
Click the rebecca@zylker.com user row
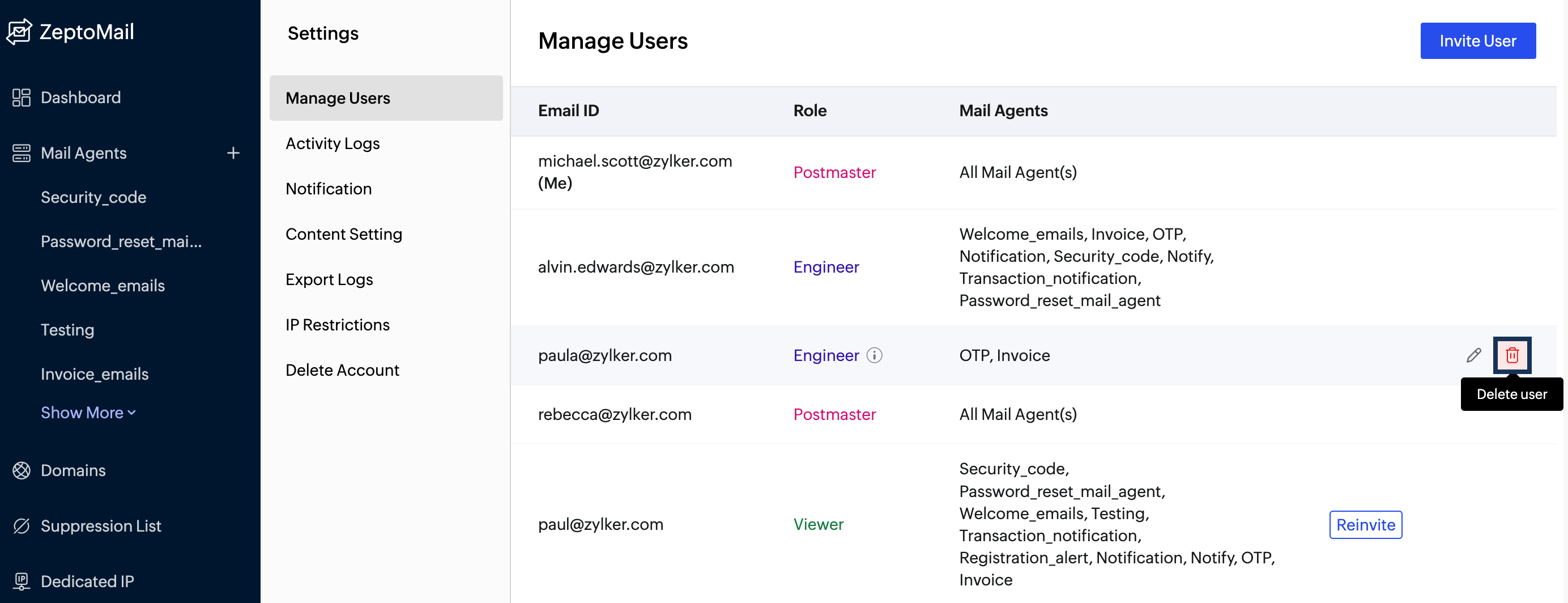click(615, 414)
